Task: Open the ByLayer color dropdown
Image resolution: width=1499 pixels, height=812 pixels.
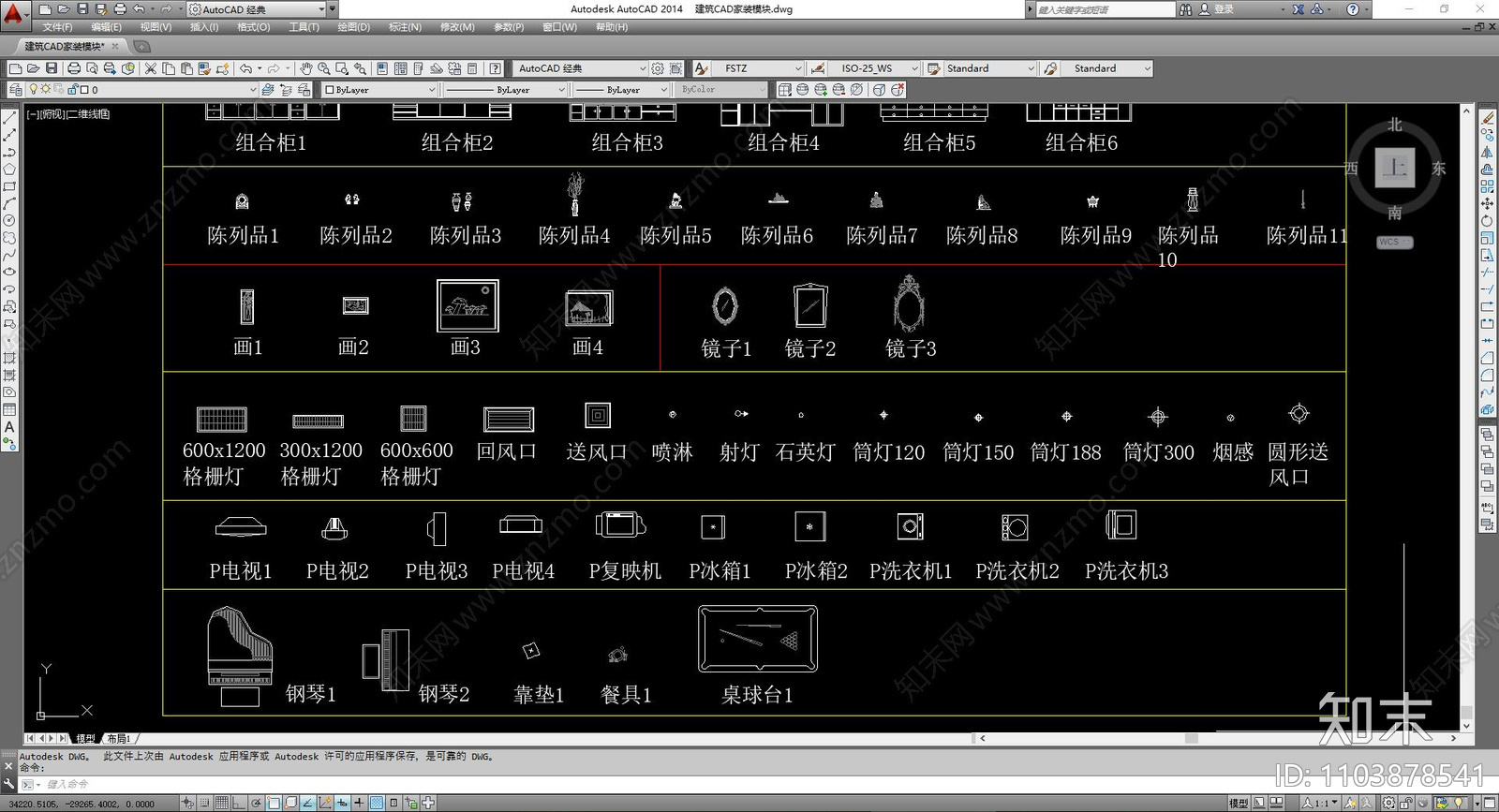Action: tap(431, 90)
